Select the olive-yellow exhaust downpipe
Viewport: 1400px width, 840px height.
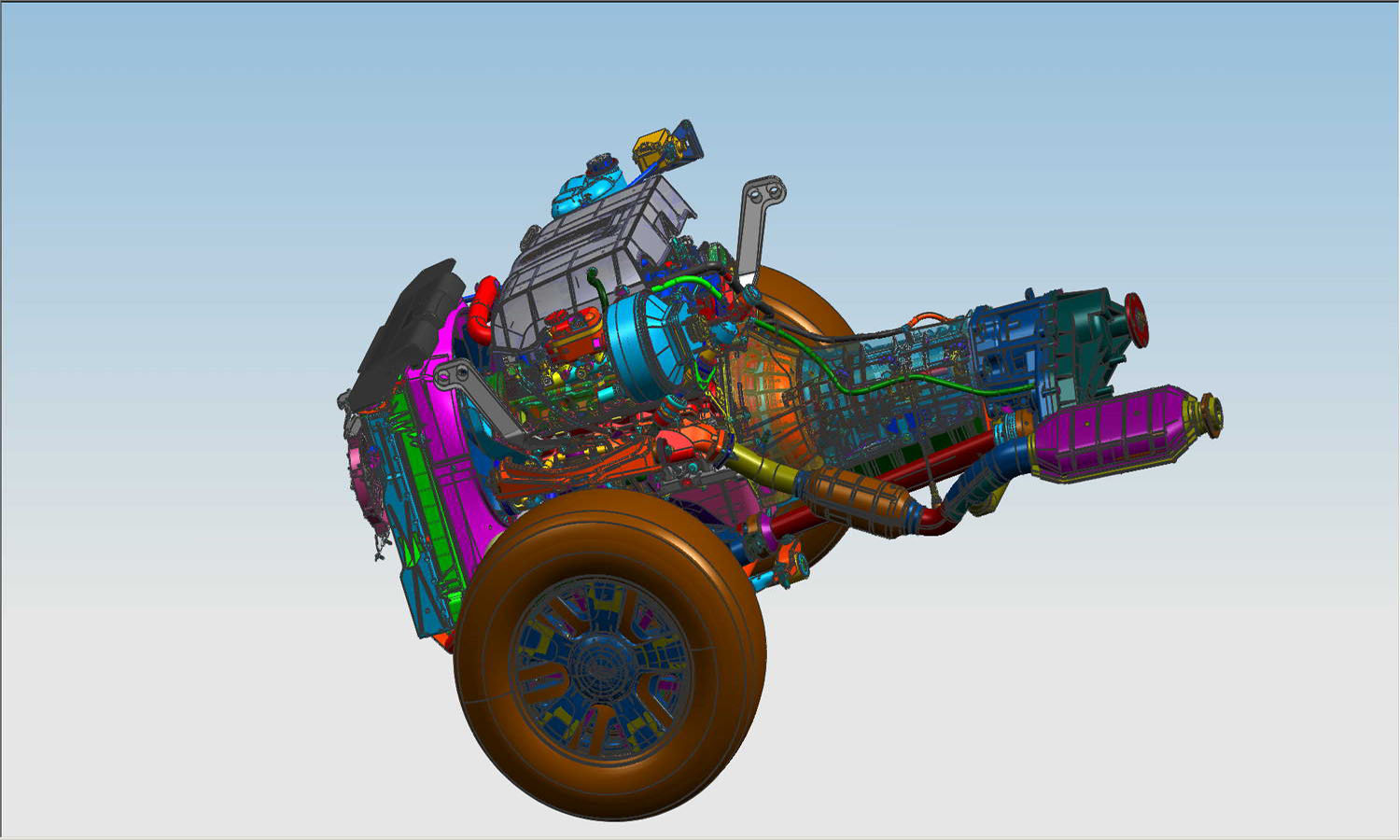coord(758,463)
